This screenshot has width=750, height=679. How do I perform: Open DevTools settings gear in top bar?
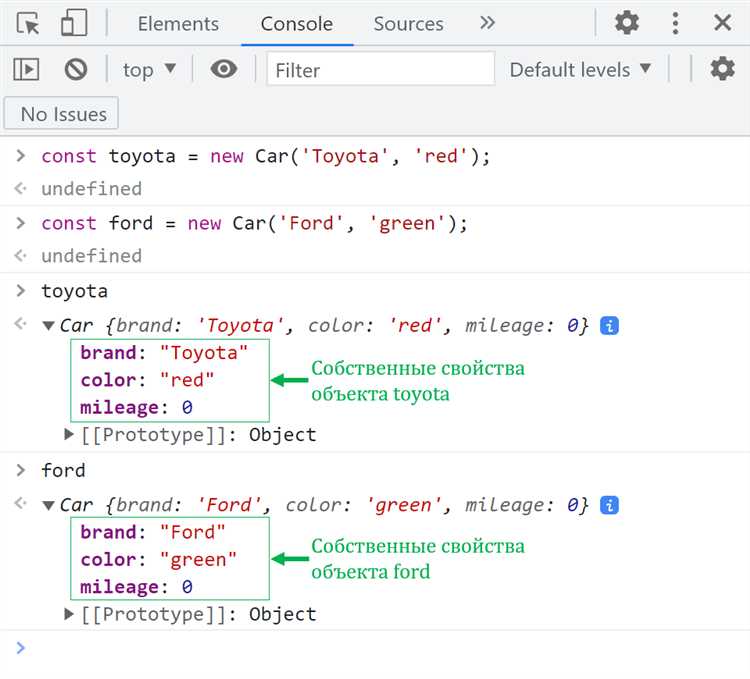point(627,22)
